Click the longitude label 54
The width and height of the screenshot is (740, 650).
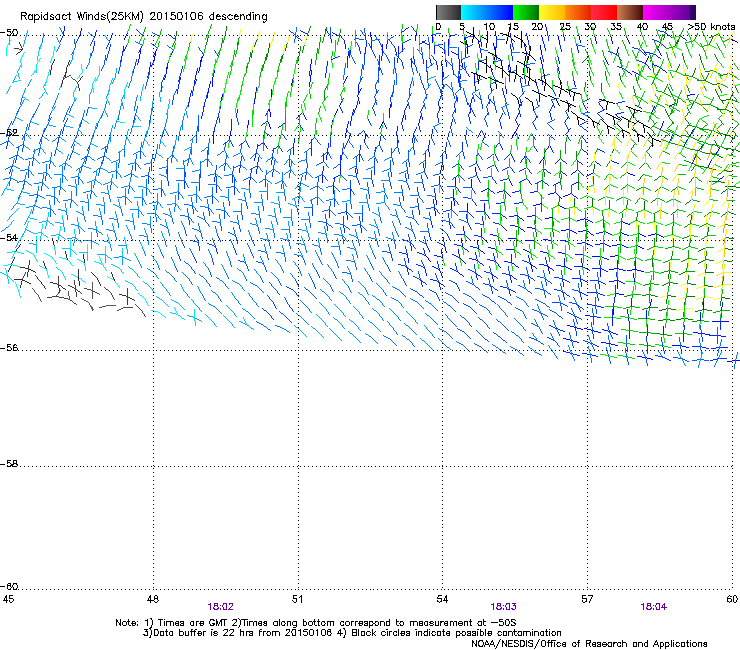(x=442, y=599)
